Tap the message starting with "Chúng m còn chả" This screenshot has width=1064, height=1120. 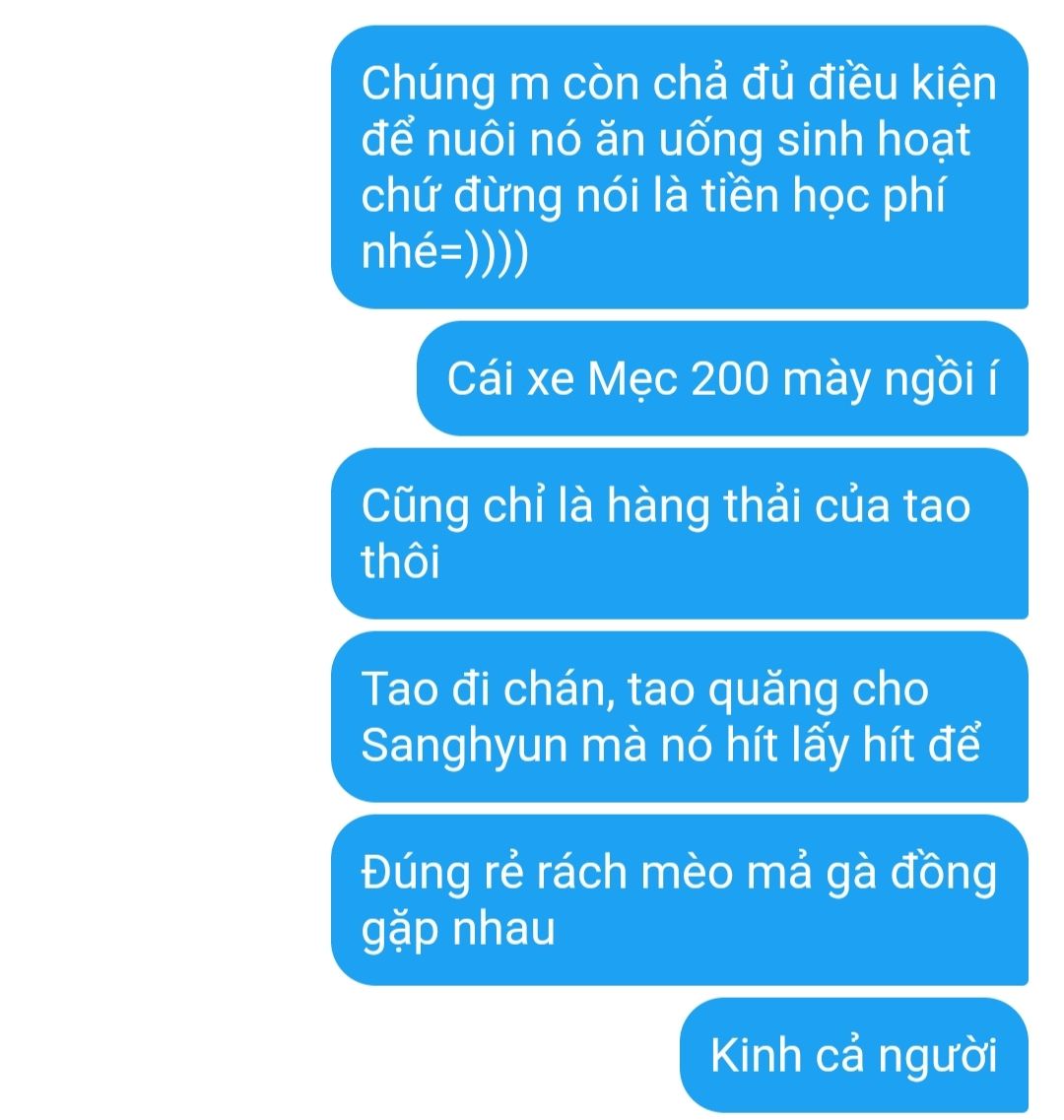(680, 167)
